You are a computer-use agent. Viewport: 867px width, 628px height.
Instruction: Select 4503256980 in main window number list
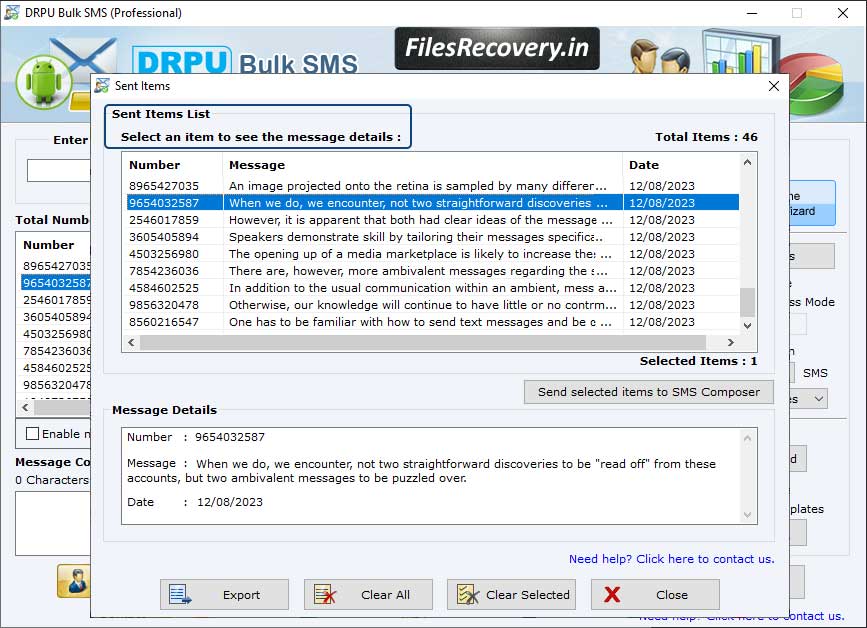[x=56, y=334]
